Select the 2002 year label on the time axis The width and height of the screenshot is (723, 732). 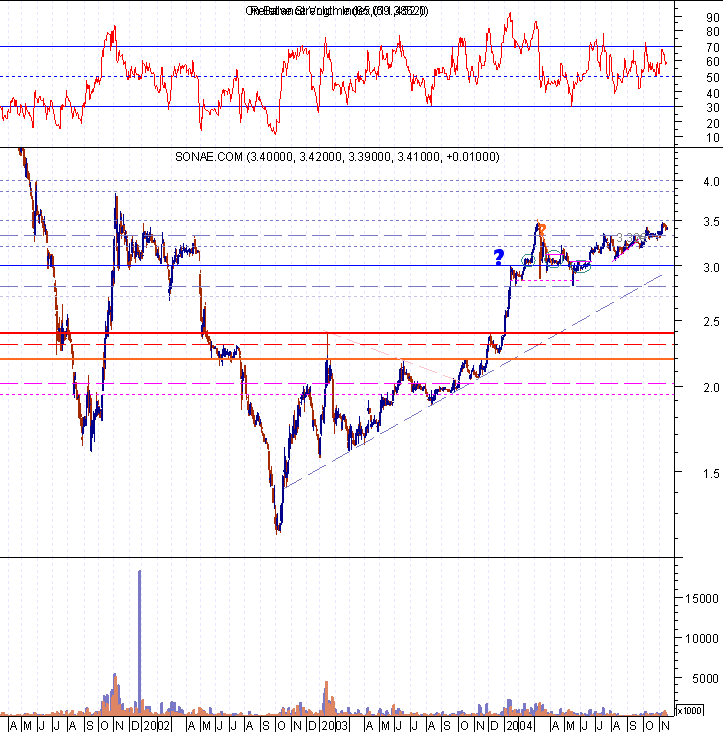click(x=157, y=725)
